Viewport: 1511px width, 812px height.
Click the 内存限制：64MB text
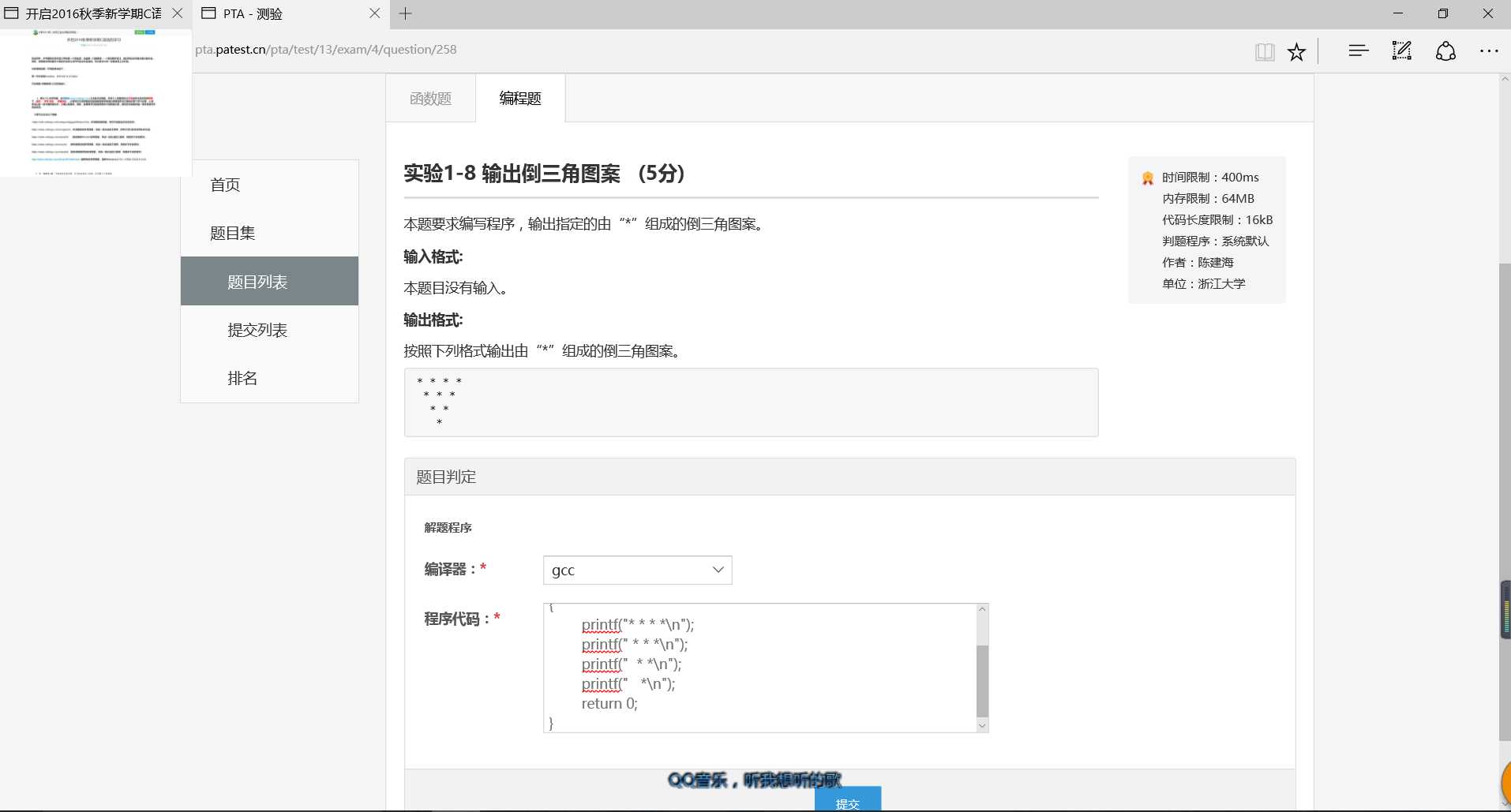[x=1208, y=199]
